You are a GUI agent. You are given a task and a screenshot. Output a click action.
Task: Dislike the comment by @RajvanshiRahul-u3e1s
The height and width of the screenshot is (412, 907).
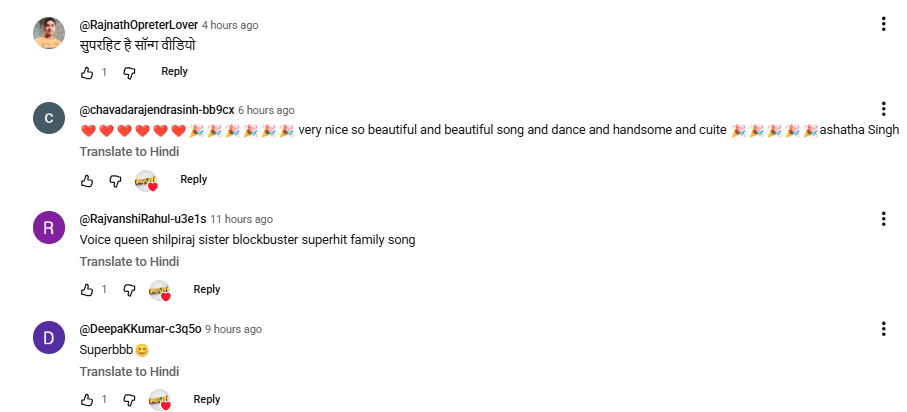click(x=129, y=290)
